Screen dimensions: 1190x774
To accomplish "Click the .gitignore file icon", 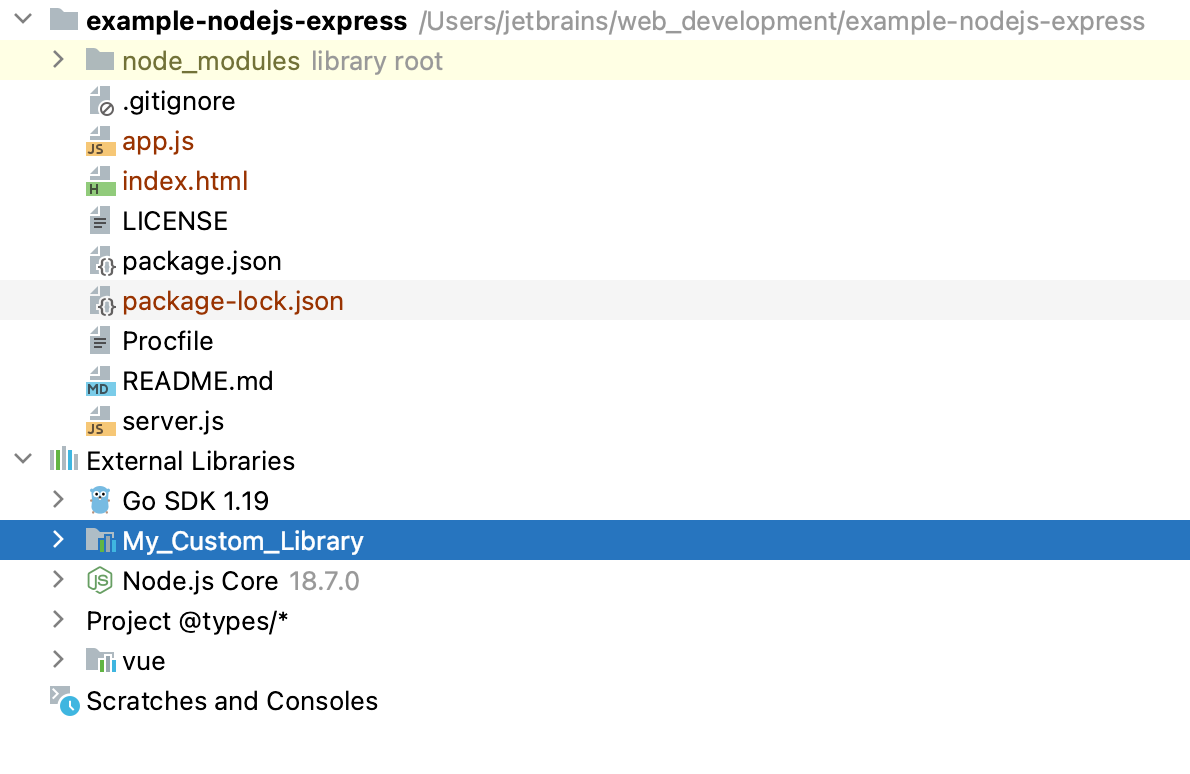I will pyautogui.click(x=99, y=101).
